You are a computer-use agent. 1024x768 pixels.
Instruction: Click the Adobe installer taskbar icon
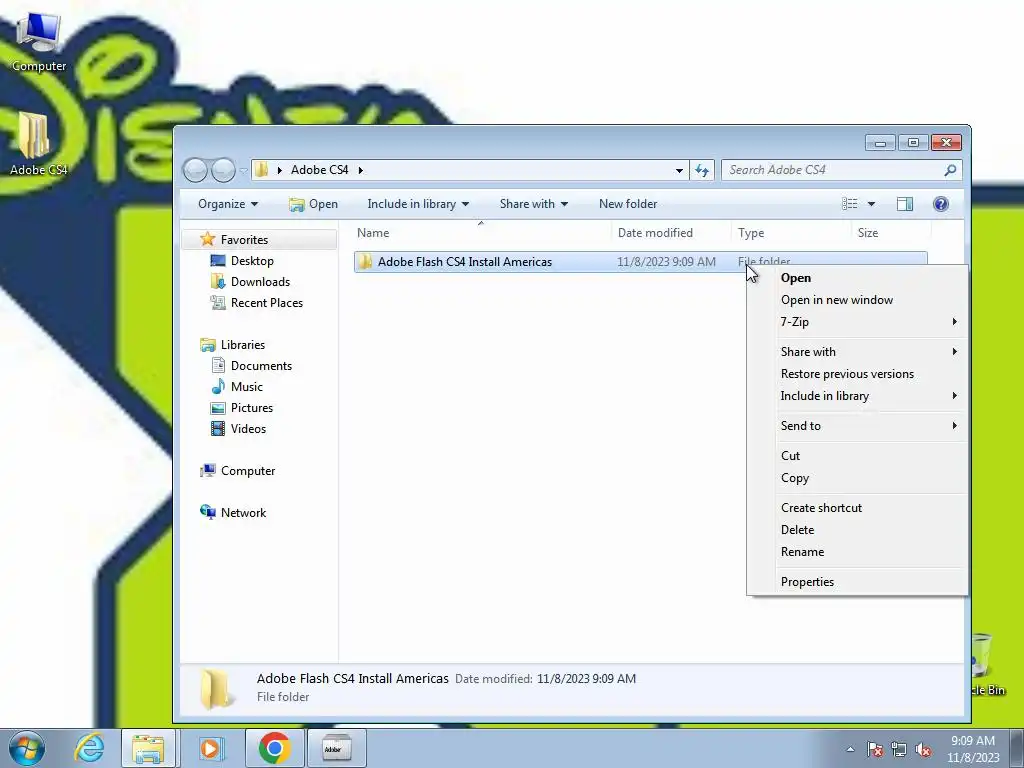(336, 748)
